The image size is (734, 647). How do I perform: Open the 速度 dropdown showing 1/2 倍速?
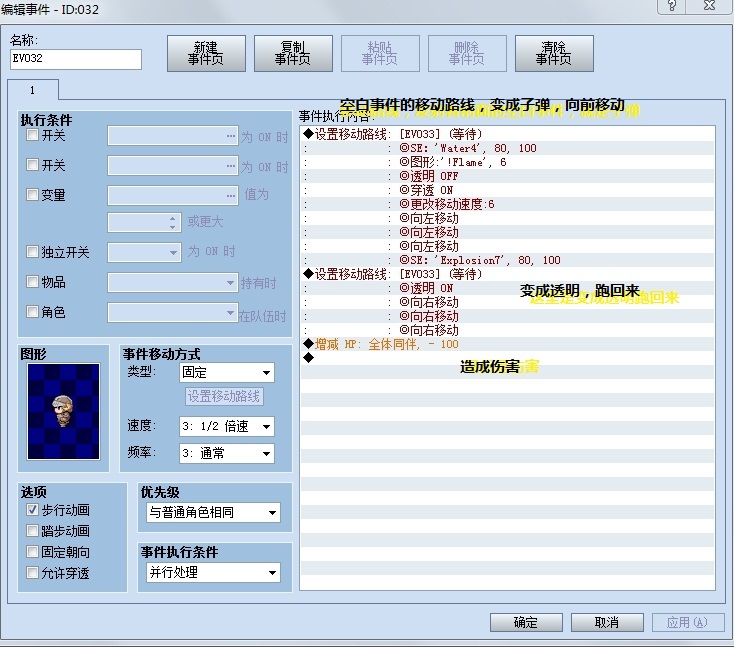tap(227, 426)
